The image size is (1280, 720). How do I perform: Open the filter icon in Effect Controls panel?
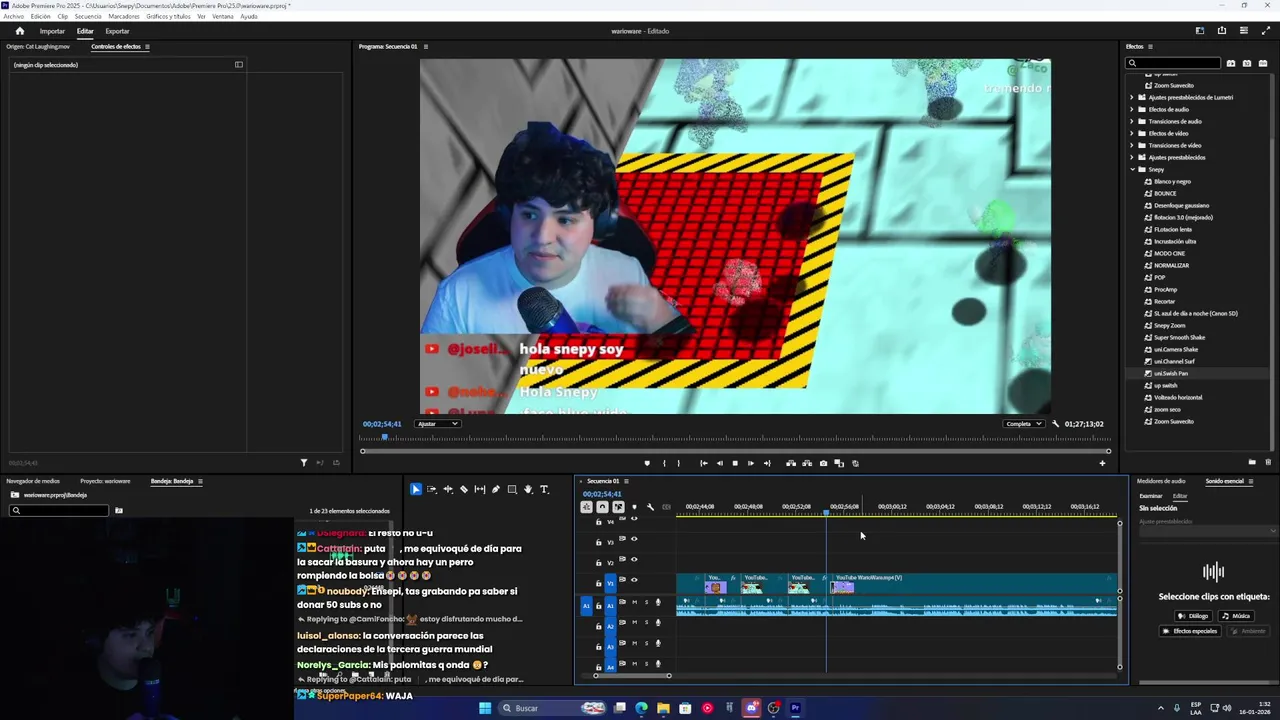304,462
